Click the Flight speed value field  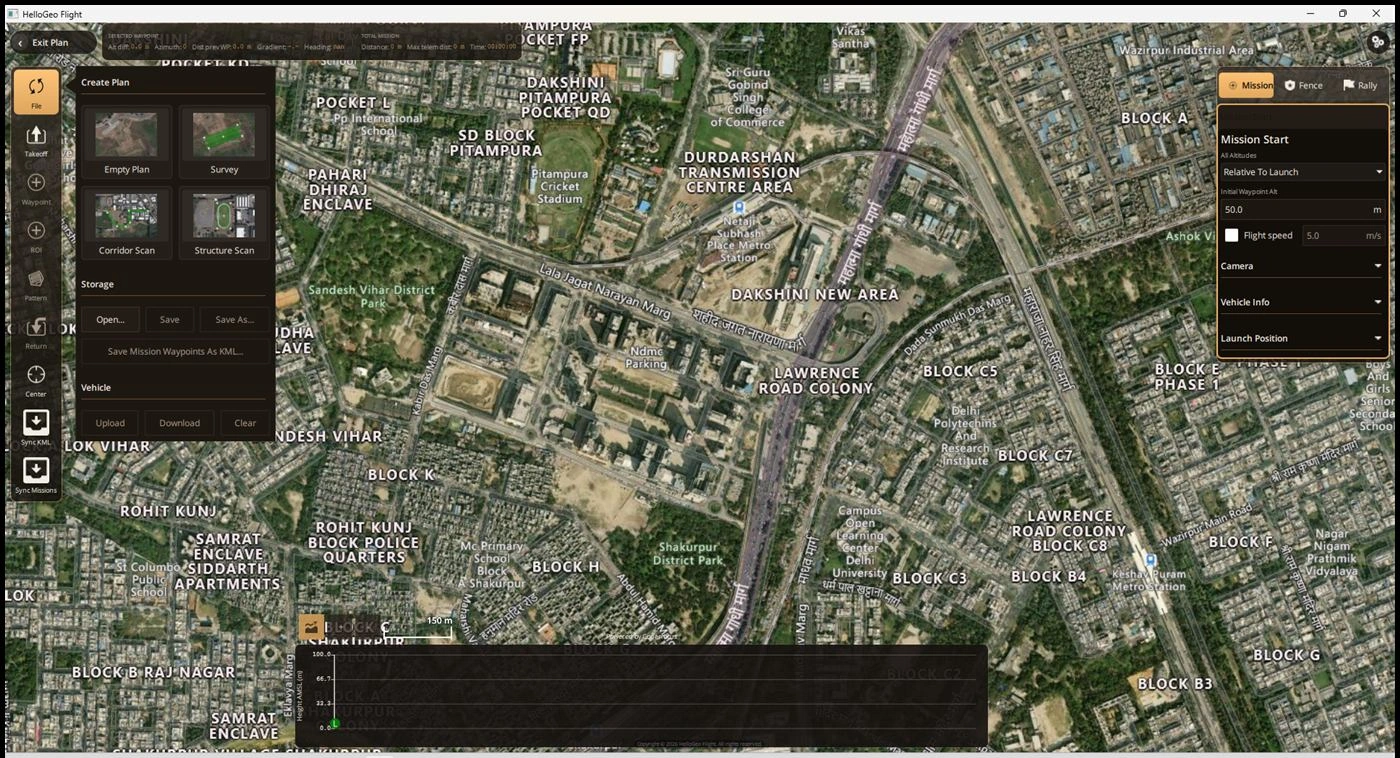[1342, 235]
